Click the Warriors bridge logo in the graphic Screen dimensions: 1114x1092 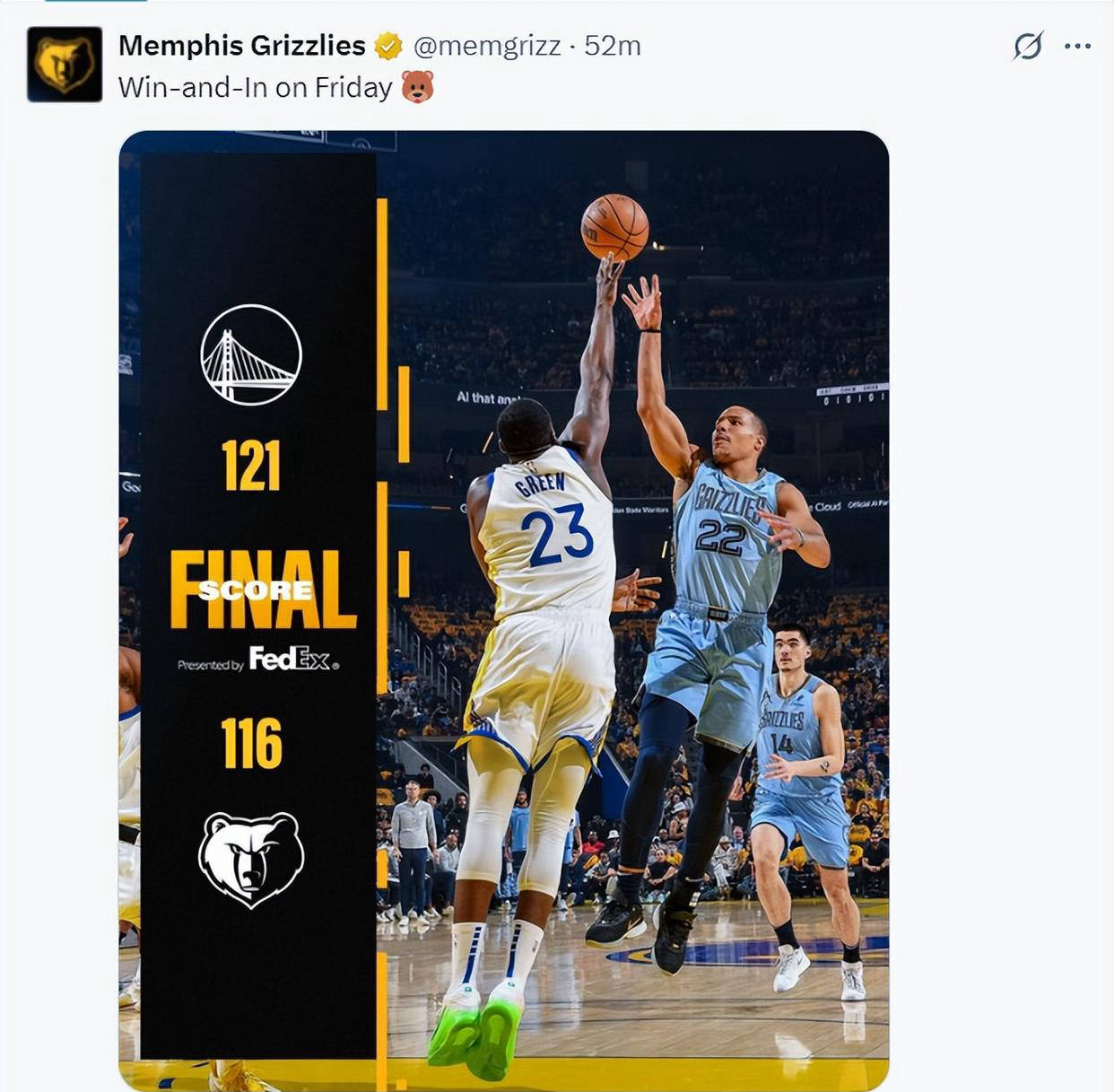[251, 354]
